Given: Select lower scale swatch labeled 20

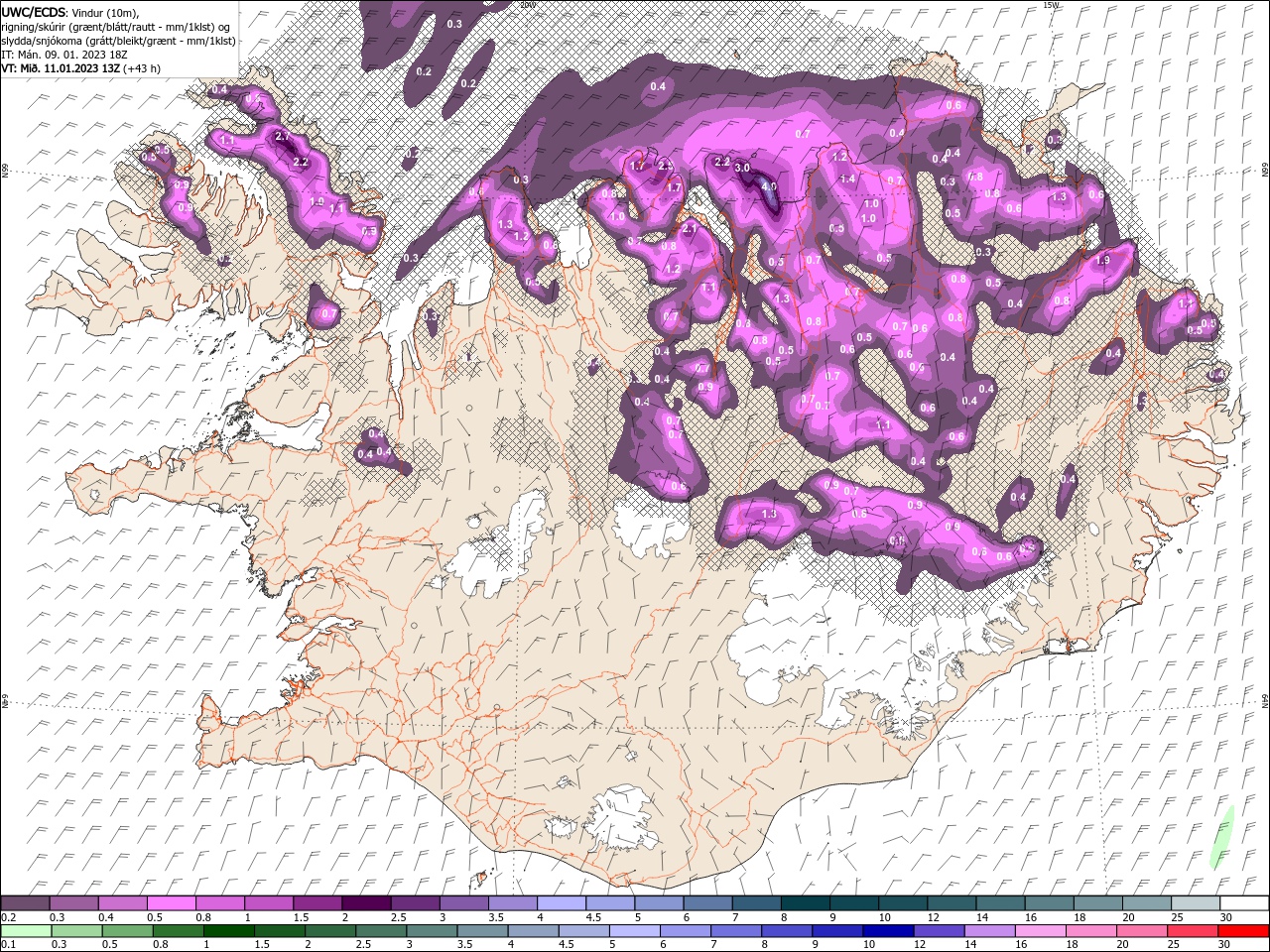Looking at the screenshot, I should 1141,931.
